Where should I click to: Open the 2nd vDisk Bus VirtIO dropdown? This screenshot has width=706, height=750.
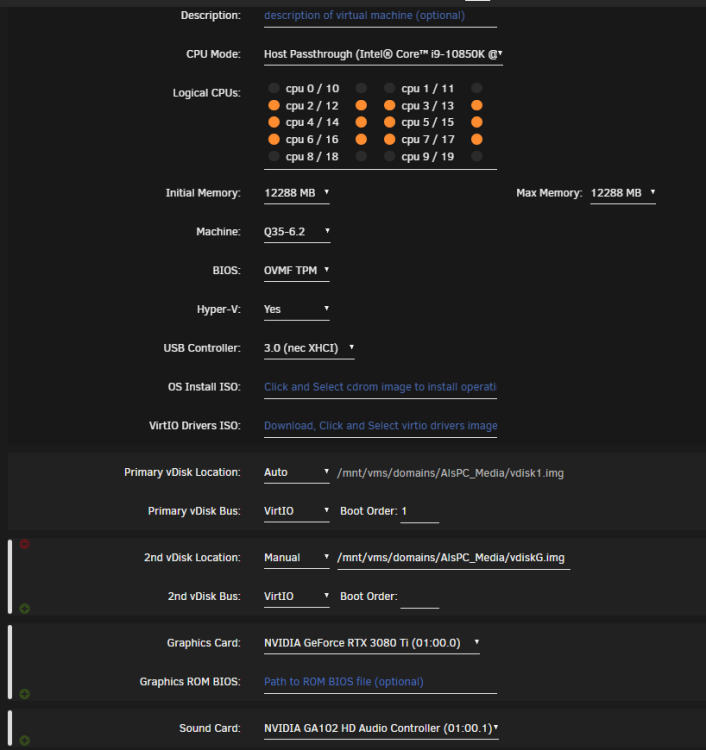point(297,596)
